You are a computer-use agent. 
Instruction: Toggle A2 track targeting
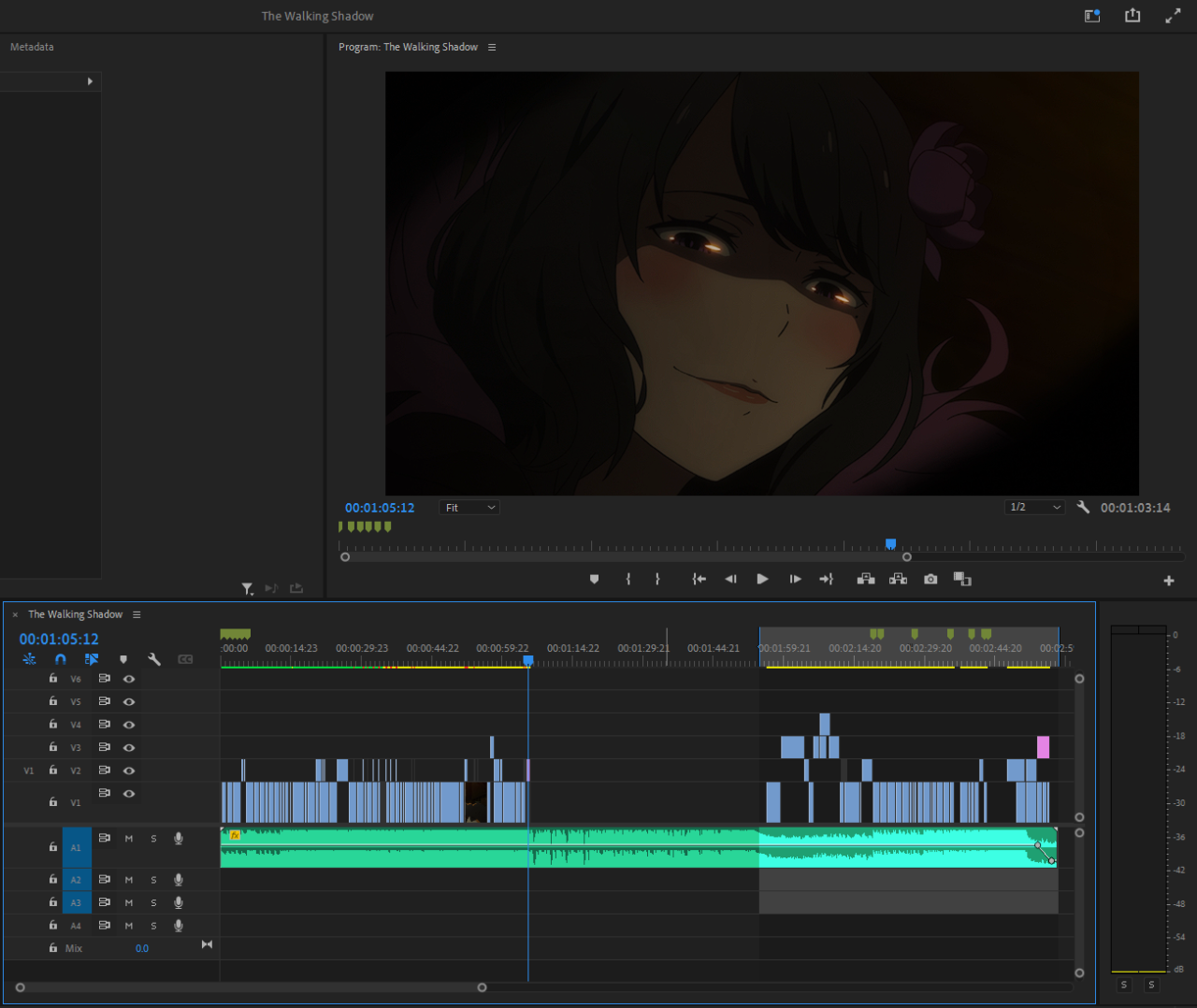pos(77,880)
